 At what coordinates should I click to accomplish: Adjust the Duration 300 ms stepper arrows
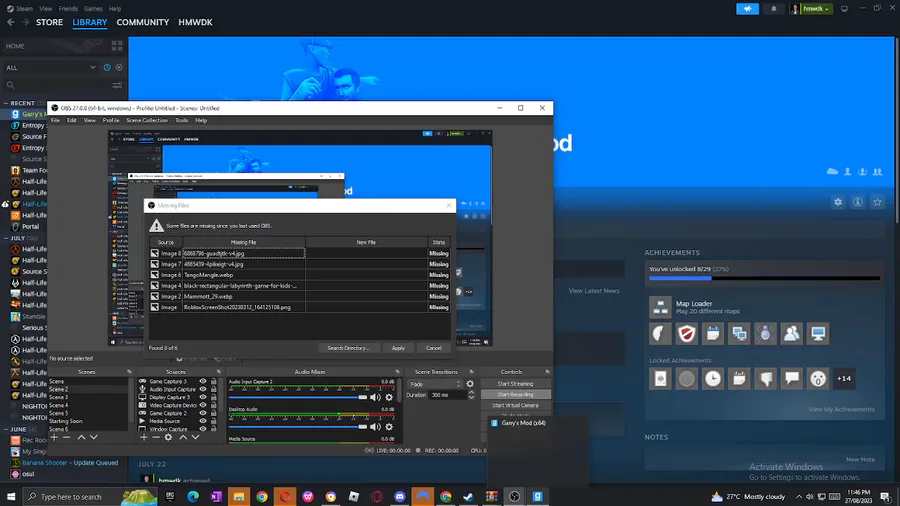pos(471,395)
